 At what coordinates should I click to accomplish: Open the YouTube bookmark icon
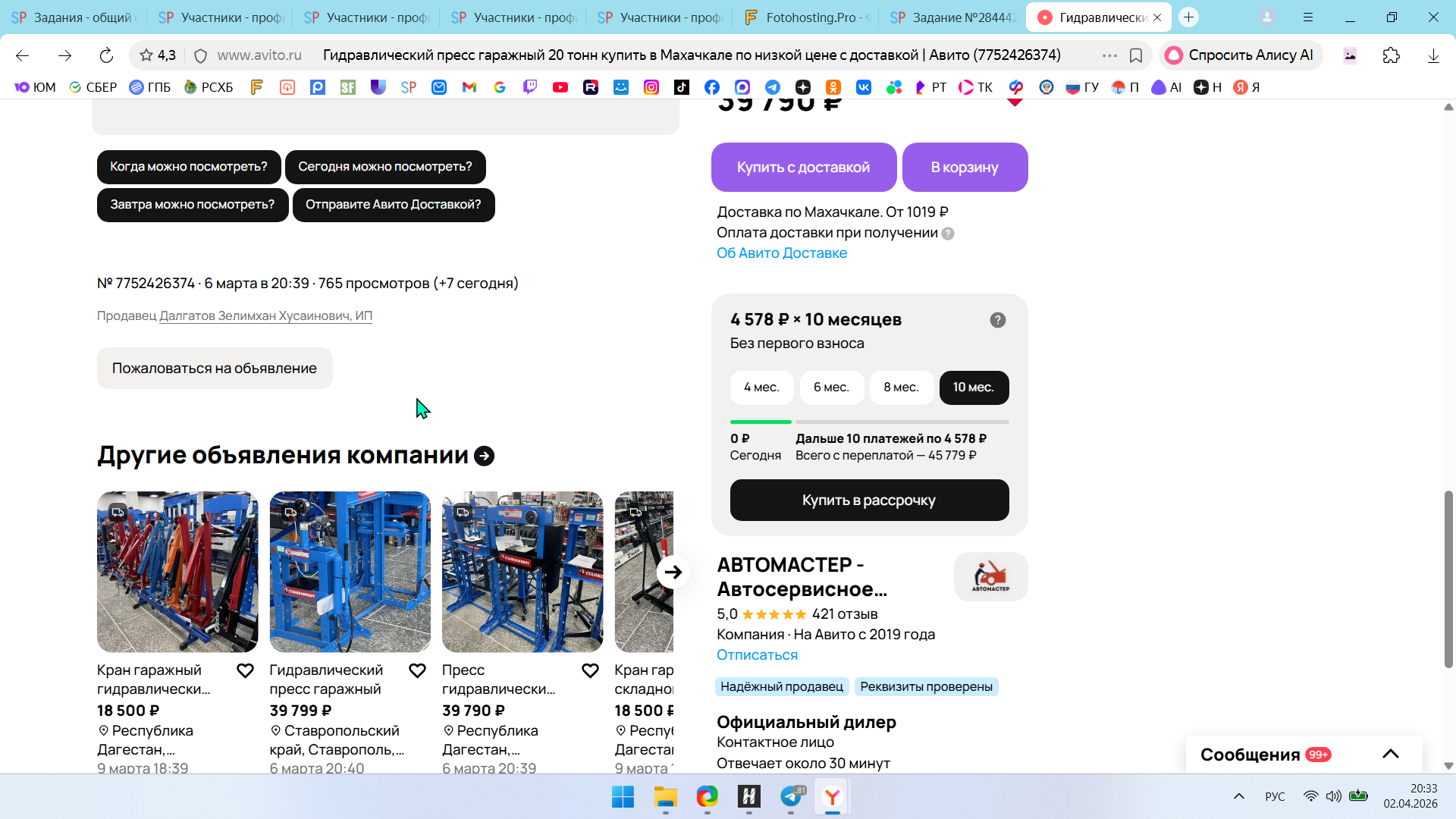(x=560, y=87)
